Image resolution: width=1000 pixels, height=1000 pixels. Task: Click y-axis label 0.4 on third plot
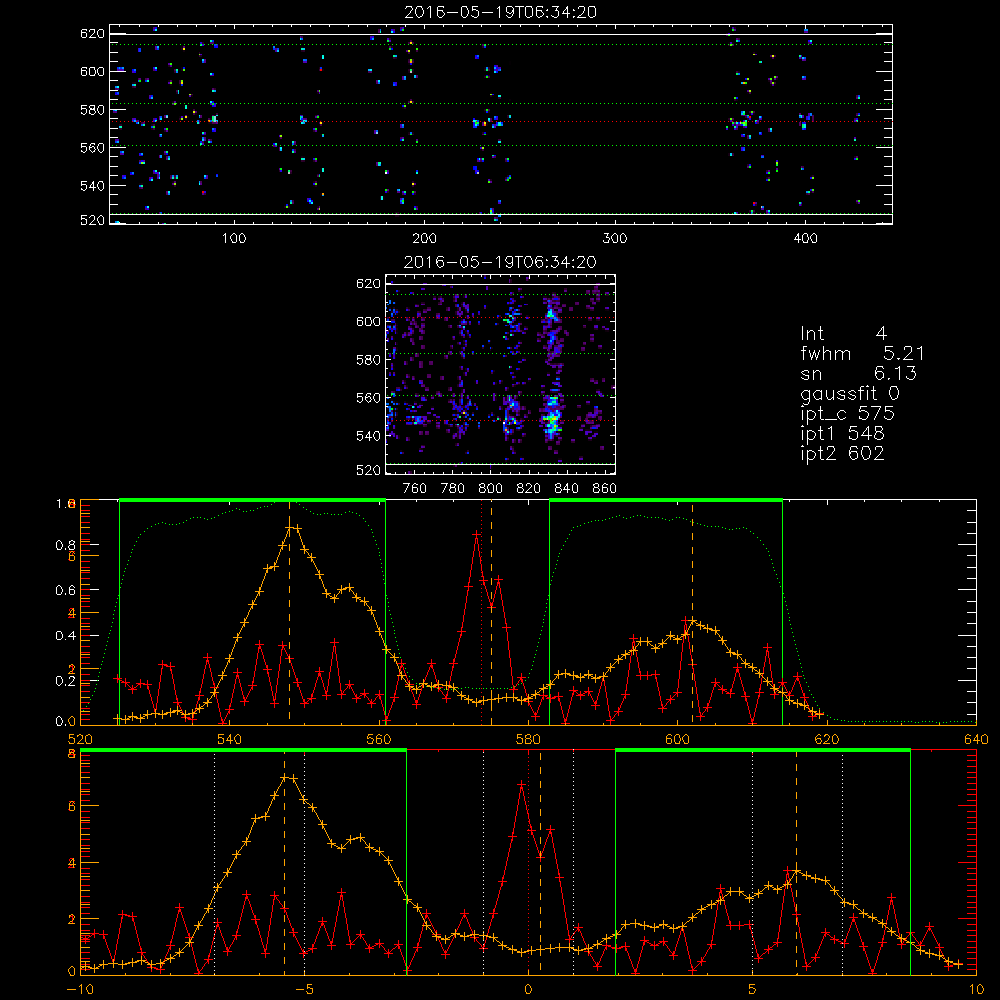tap(65, 636)
